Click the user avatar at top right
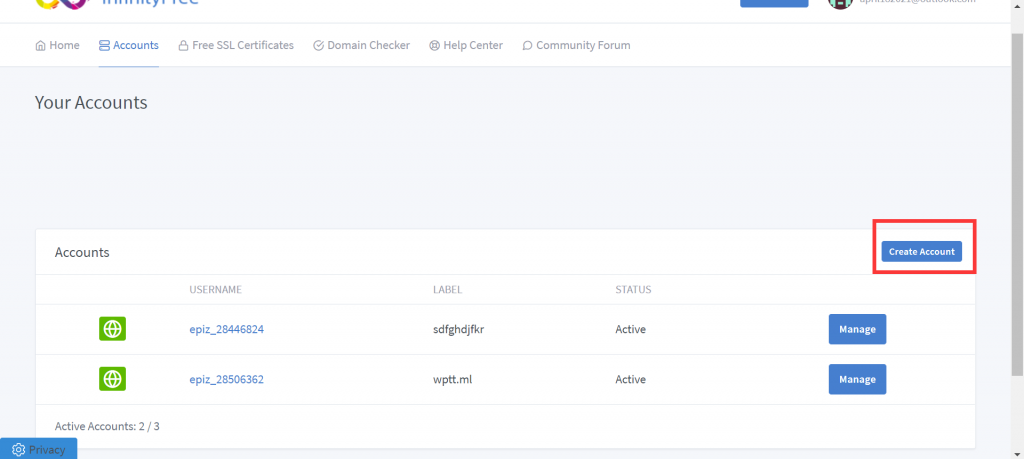The image size is (1024, 459). coord(839,3)
